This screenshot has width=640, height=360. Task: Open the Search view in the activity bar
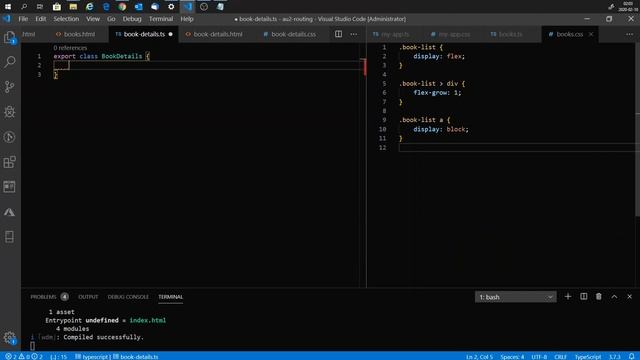pos(9,62)
